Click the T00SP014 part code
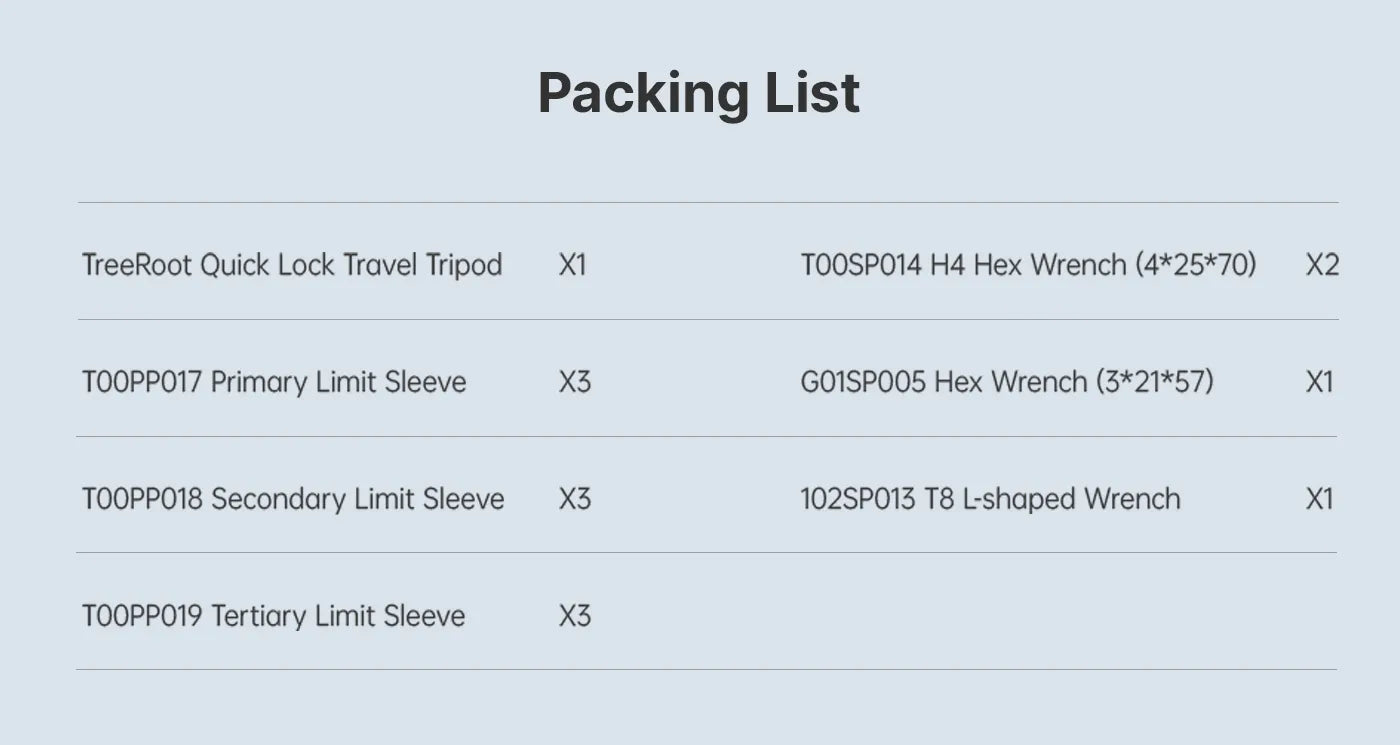This screenshot has height=745, width=1400. (861, 265)
